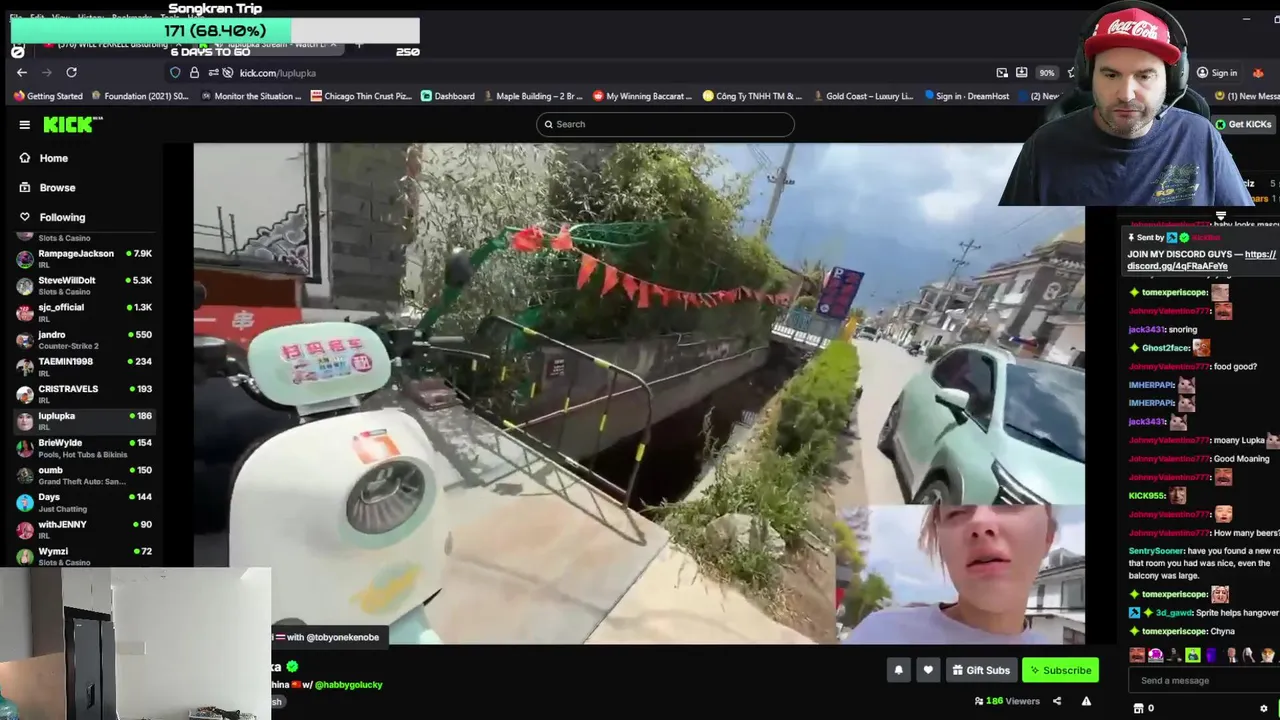This screenshot has width=1280, height=720.
Task: Open Days channel in sidebar
Action: point(84,502)
